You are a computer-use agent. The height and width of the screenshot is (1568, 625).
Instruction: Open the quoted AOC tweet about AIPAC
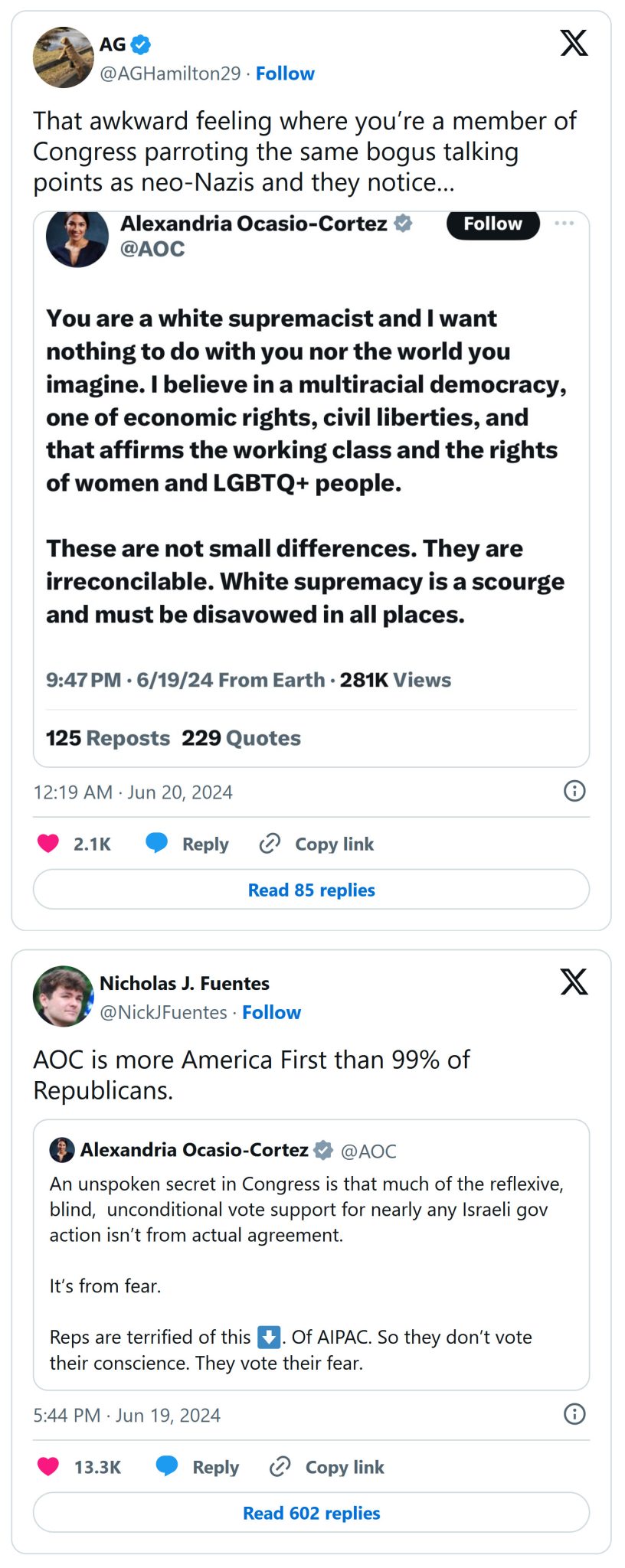tap(311, 1256)
